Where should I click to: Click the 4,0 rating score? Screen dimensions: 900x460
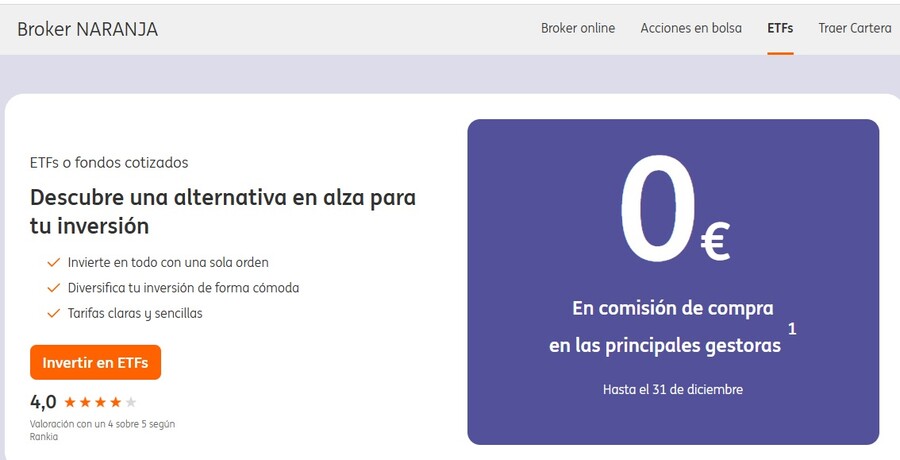point(43,402)
